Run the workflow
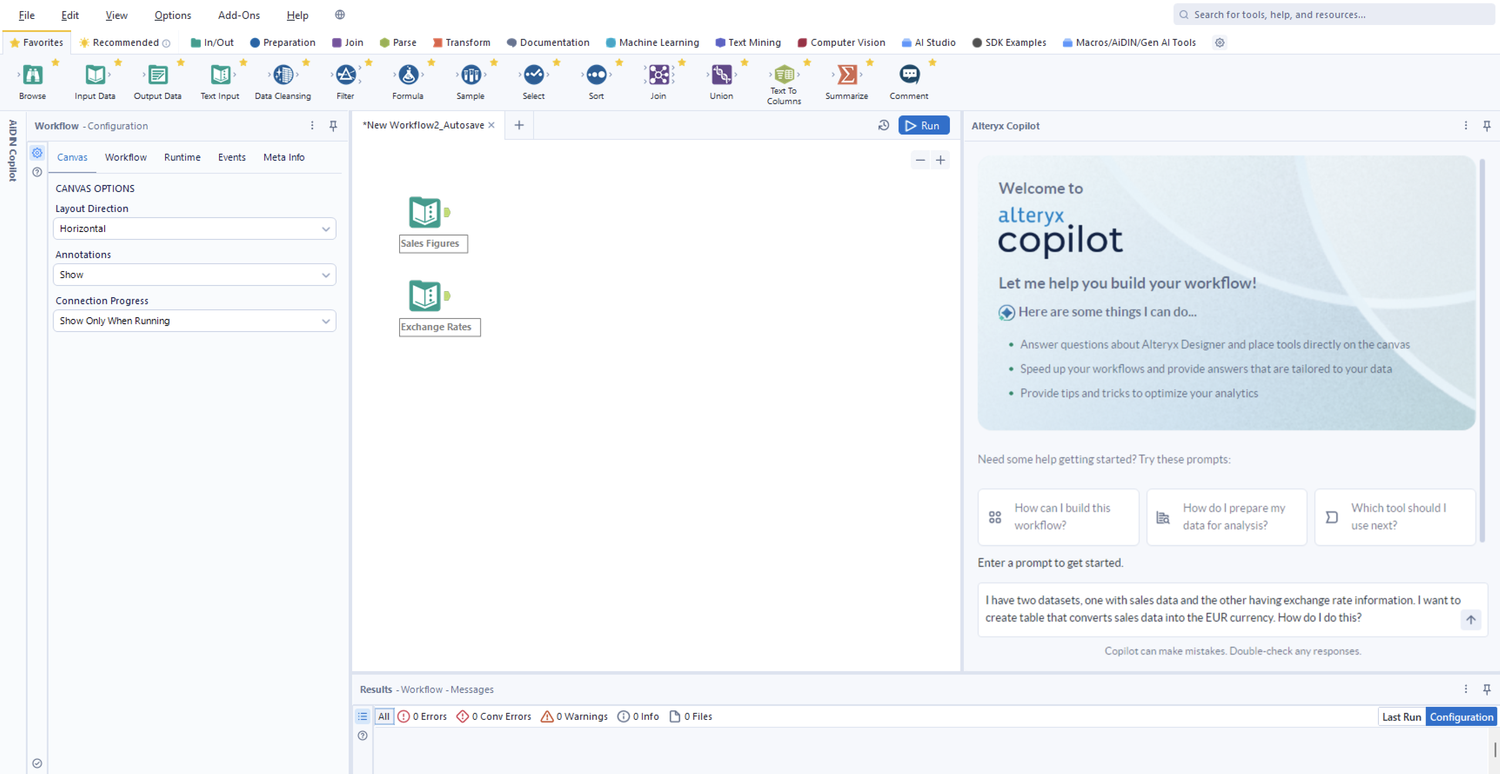The height and width of the screenshot is (774, 1500). (x=923, y=125)
